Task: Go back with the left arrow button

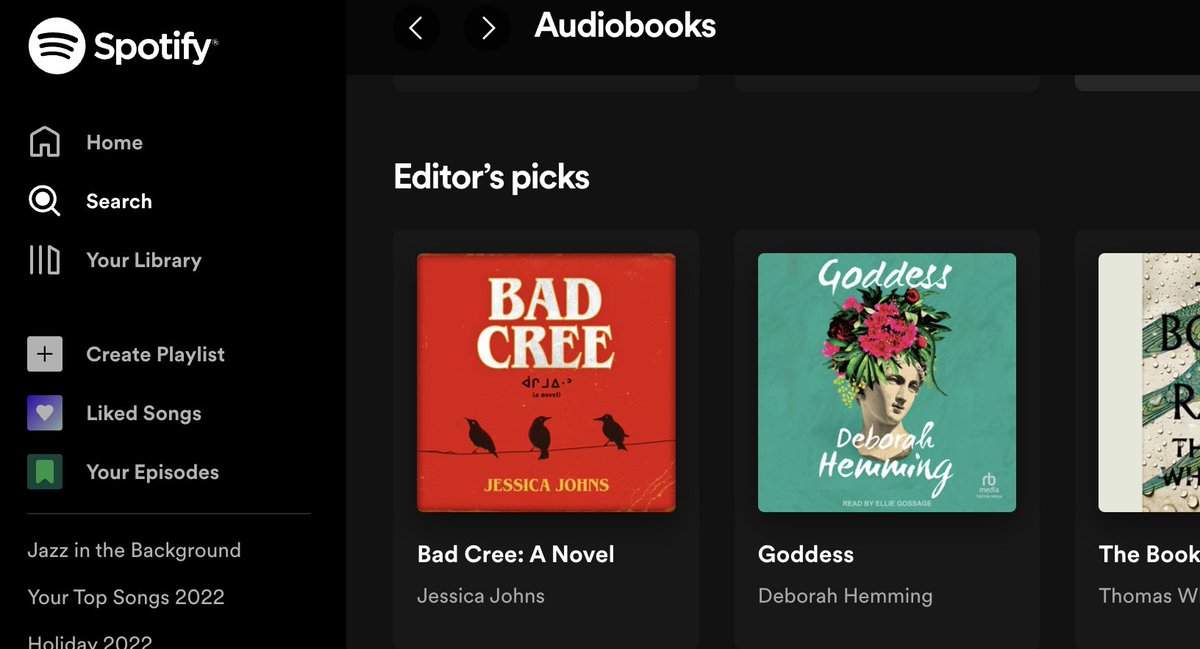Action: point(417,28)
